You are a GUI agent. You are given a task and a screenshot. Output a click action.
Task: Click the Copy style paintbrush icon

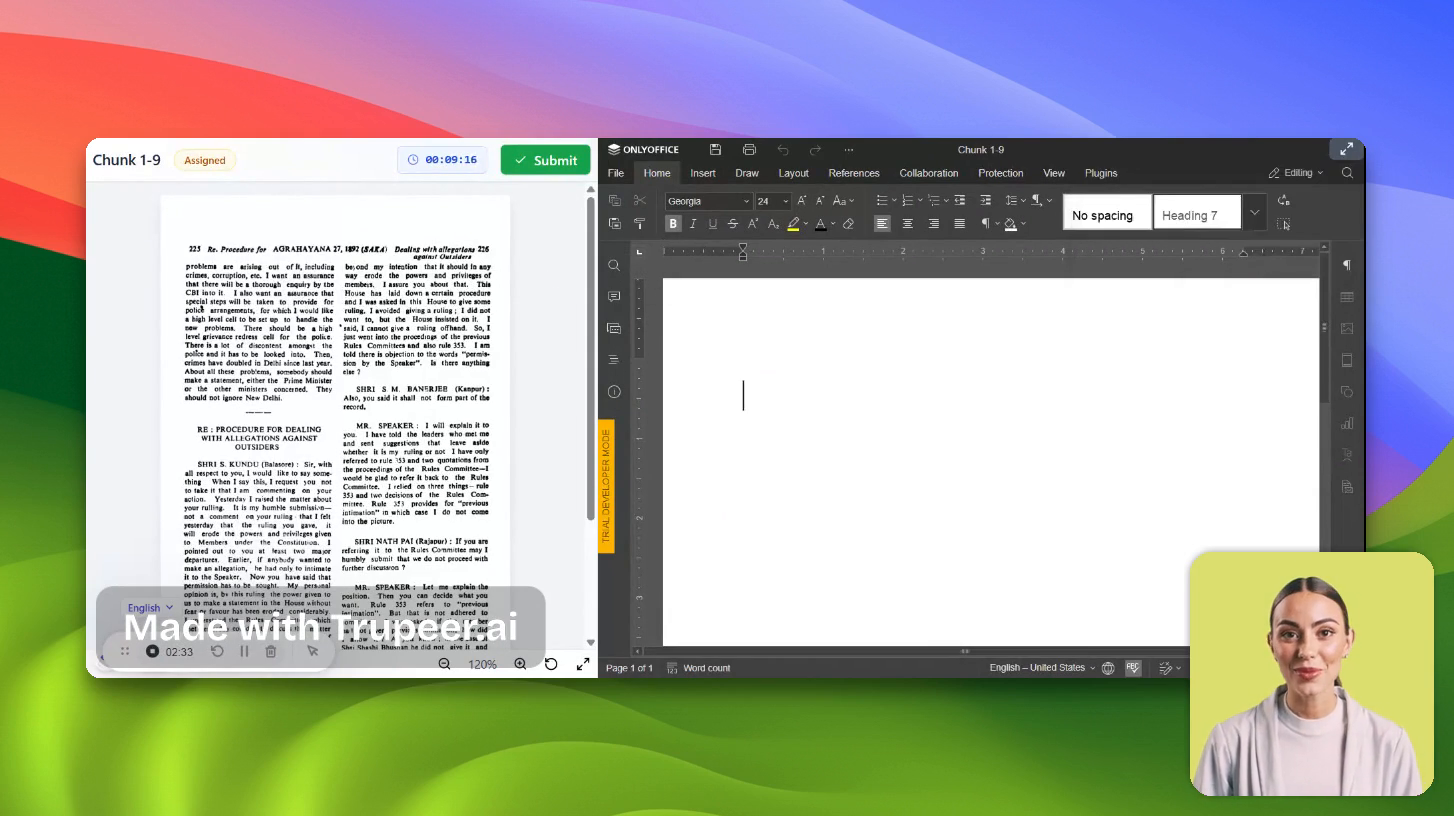[x=640, y=224]
